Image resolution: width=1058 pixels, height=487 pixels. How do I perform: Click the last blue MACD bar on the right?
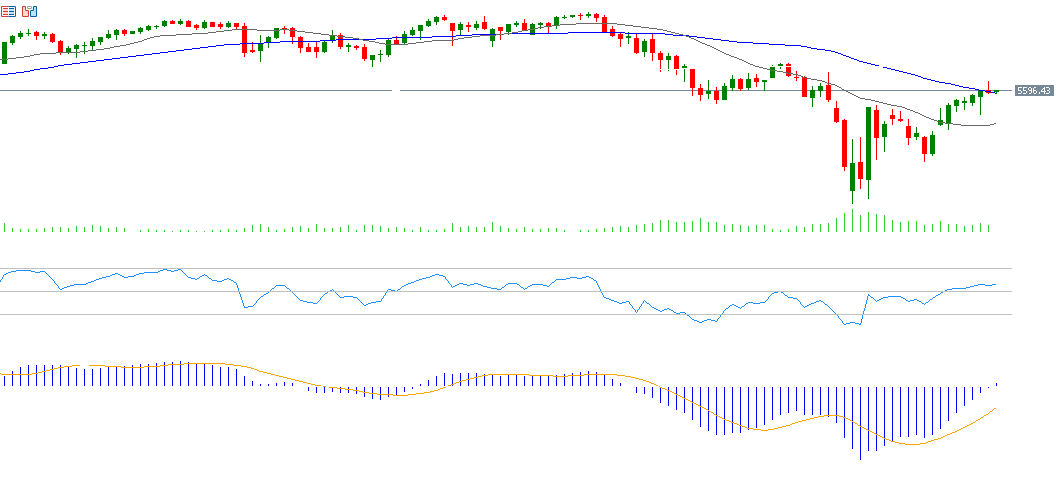coord(996,385)
